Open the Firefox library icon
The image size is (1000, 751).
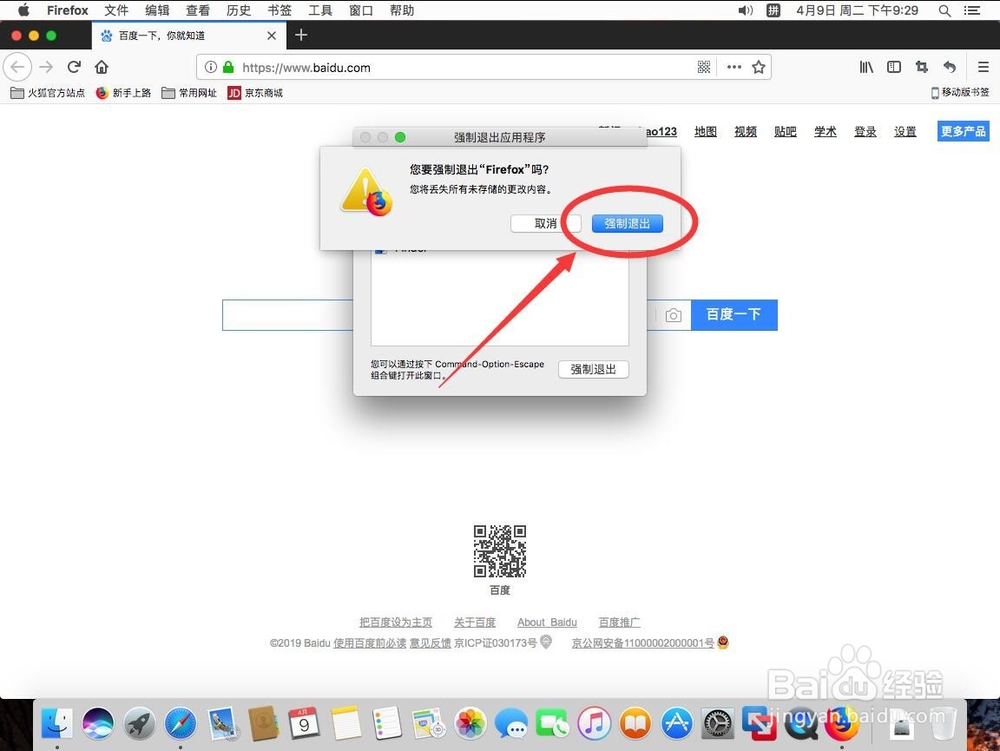(x=866, y=67)
